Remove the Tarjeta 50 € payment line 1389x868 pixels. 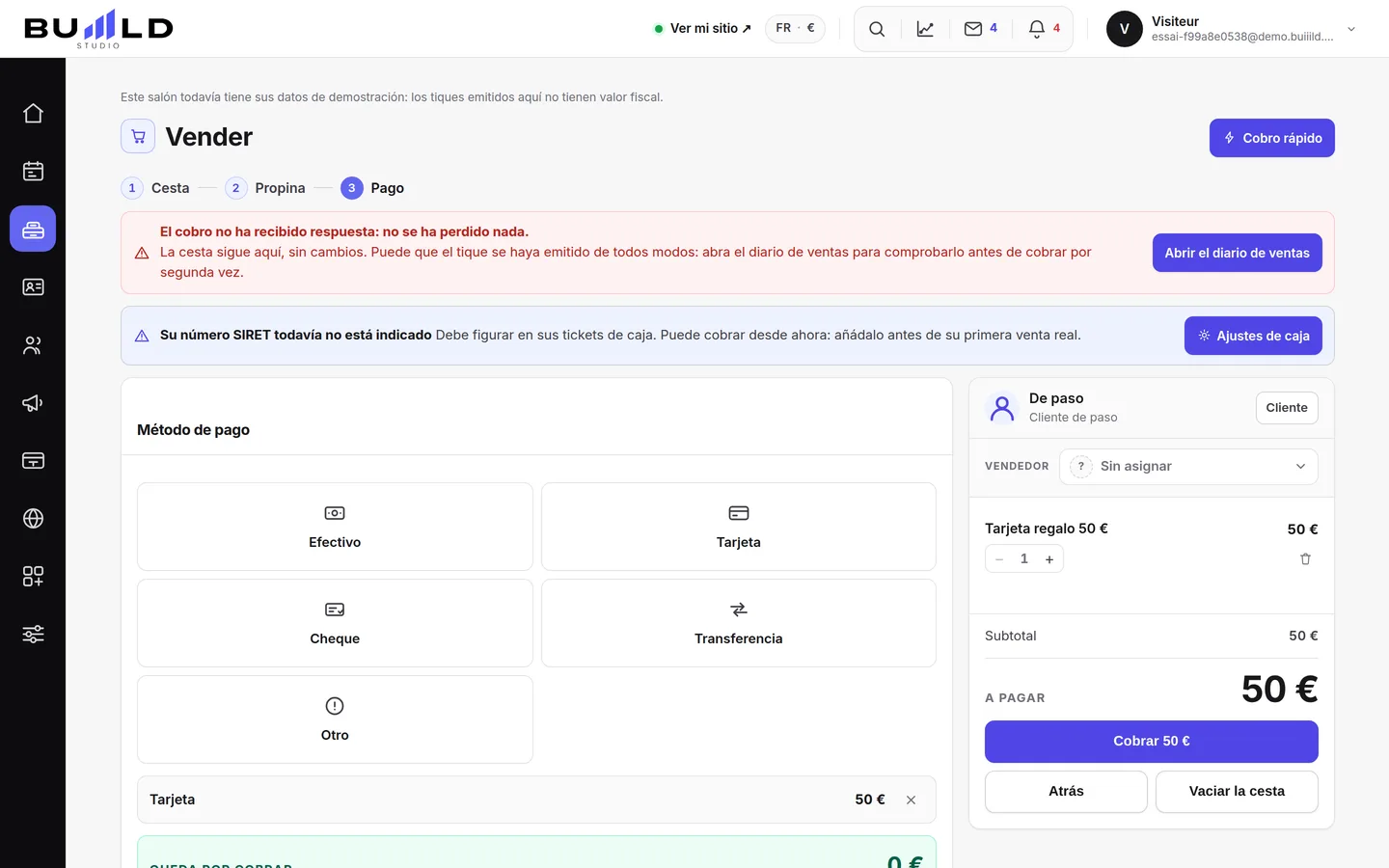tap(911, 800)
